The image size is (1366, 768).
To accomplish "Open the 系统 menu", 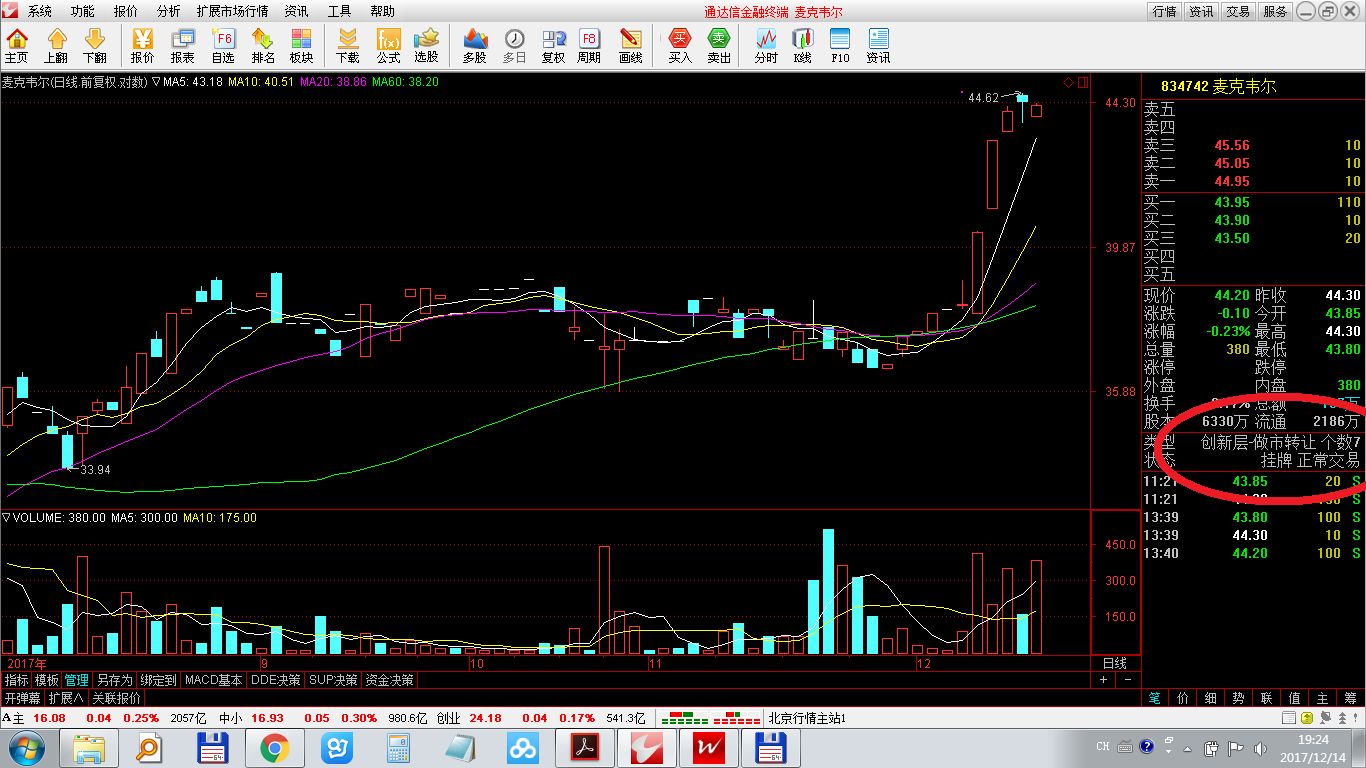I will coord(40,11).
